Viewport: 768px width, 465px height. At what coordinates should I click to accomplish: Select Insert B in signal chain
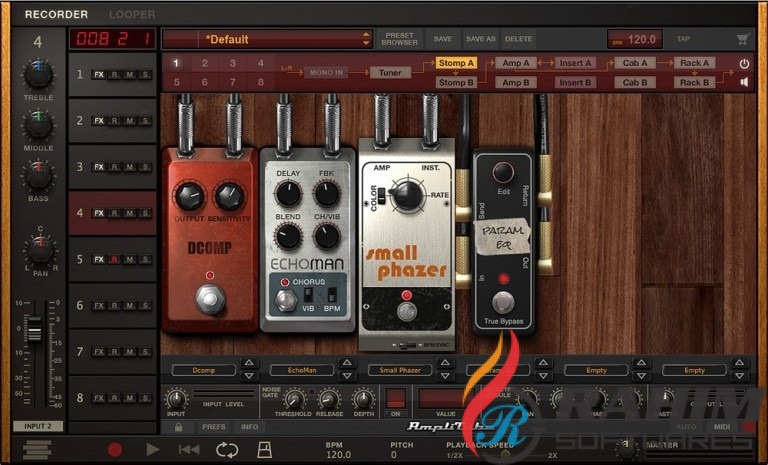pyautogui.click(x=575, y=82)
